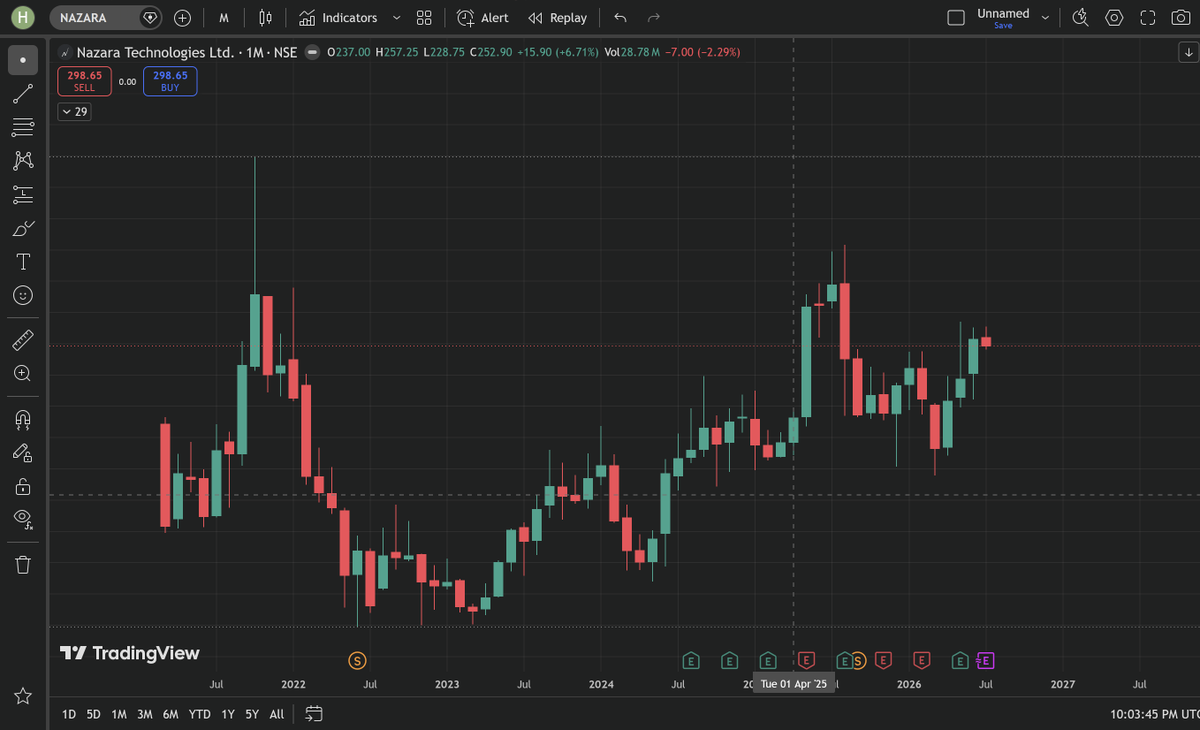Select the 1Y date range
Screen dimensions: 1200x730
228,714
